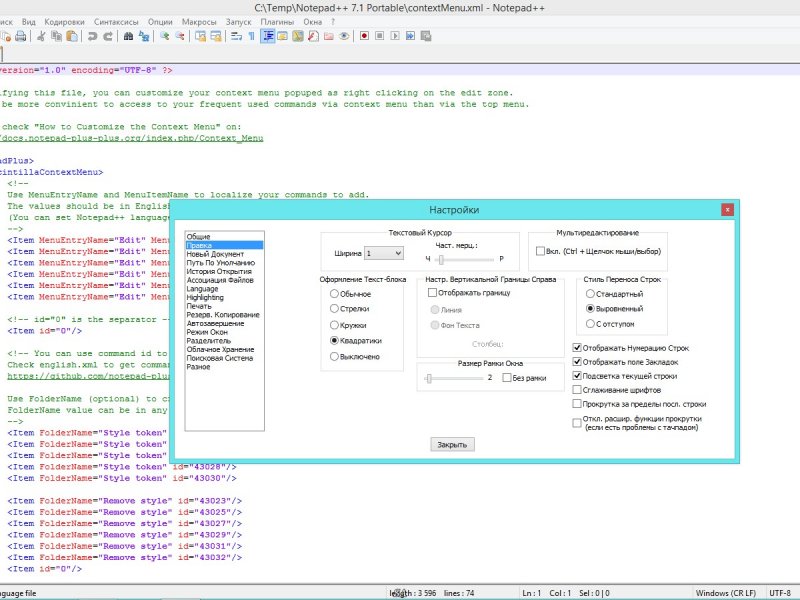The height and width of the screenshot is (600, 800).
Task: Close the Настройки dialog with X
Action: pos(727,209)
